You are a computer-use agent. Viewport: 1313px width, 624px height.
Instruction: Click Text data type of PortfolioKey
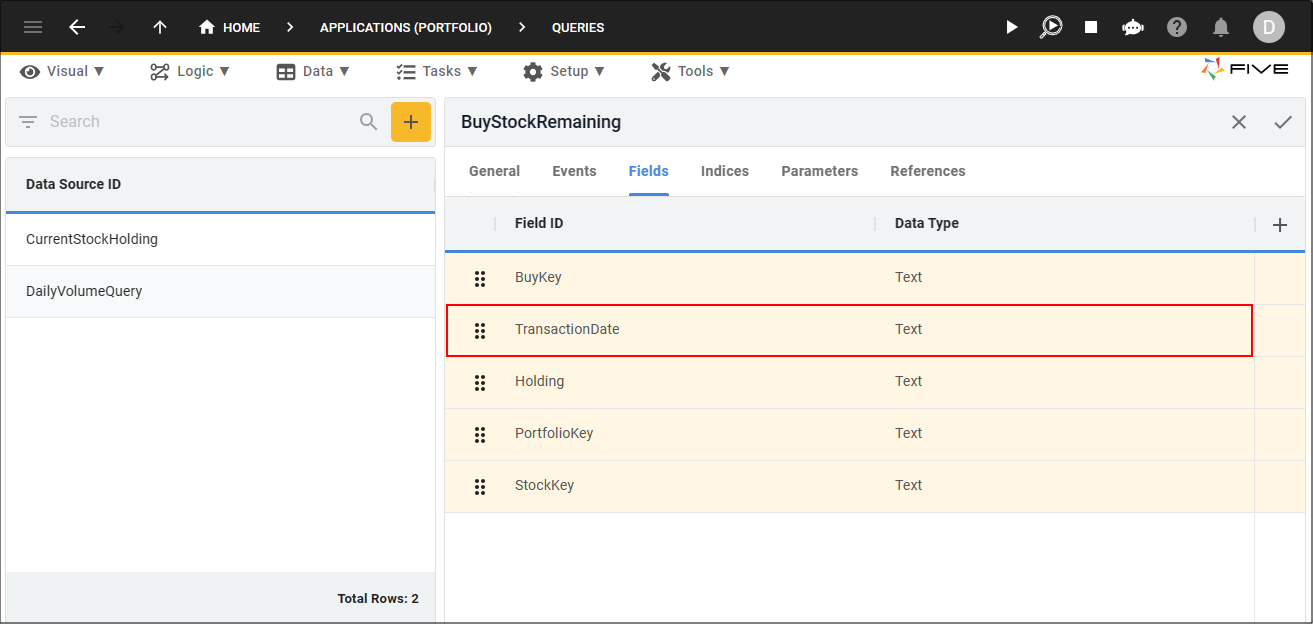(x=908, y=433)
